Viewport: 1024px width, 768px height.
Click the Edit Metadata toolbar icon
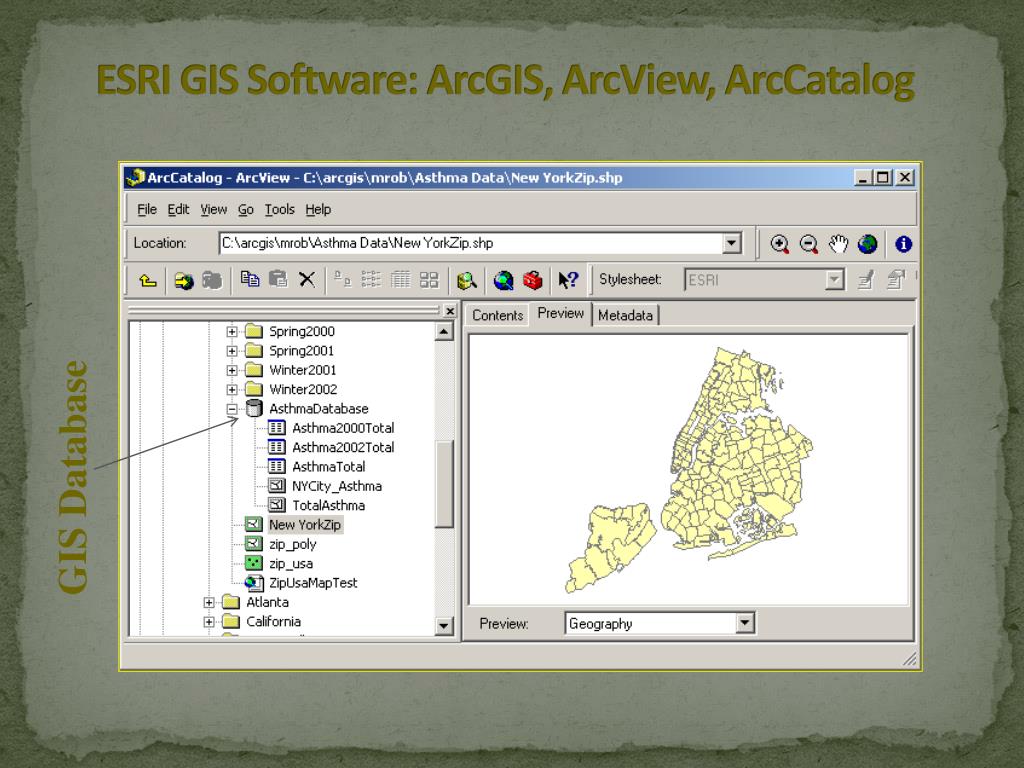point(866,280)
